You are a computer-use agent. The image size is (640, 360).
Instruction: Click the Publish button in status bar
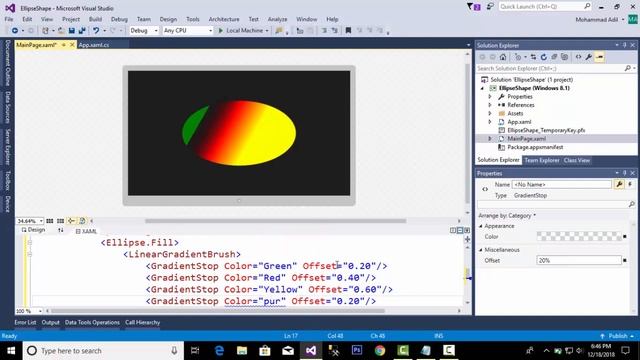(618, 336)
